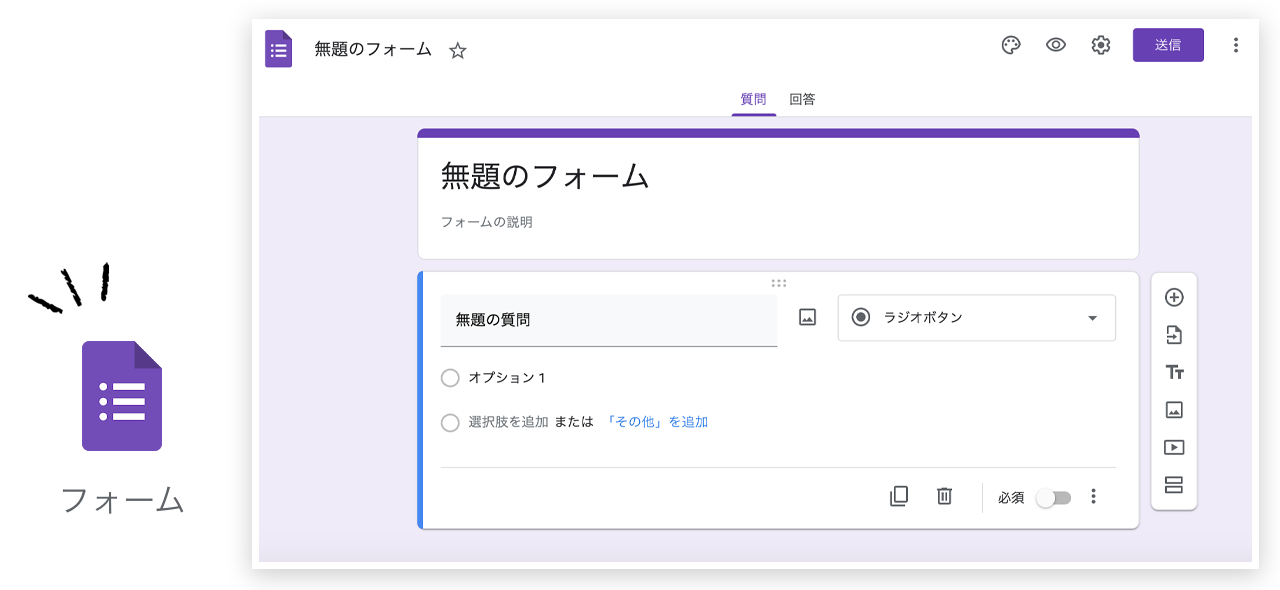Add a title and description block
The height and width of the screenshot is (590, 1280).
coord(1174,372)
